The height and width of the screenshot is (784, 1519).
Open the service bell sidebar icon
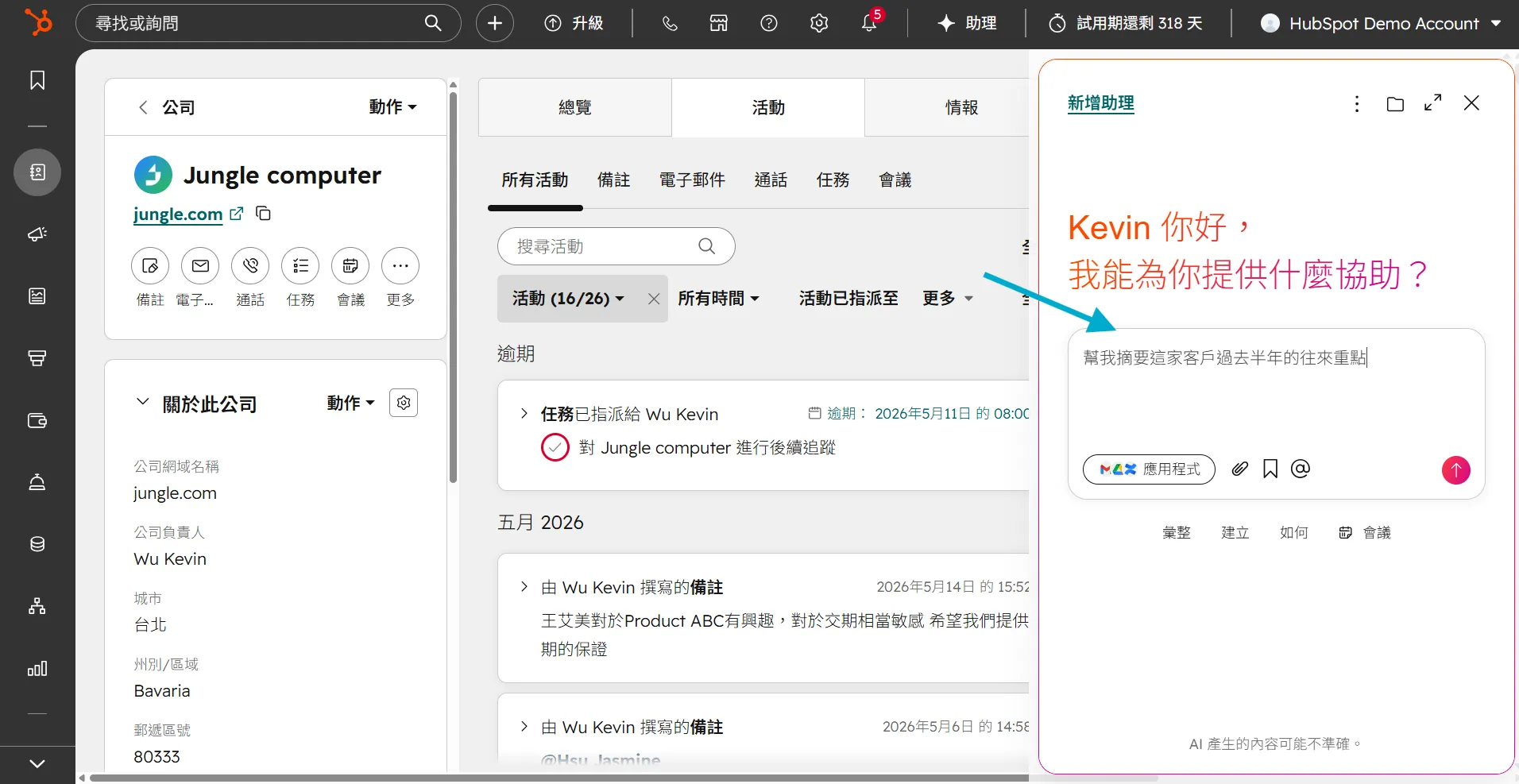click(37, 482)
